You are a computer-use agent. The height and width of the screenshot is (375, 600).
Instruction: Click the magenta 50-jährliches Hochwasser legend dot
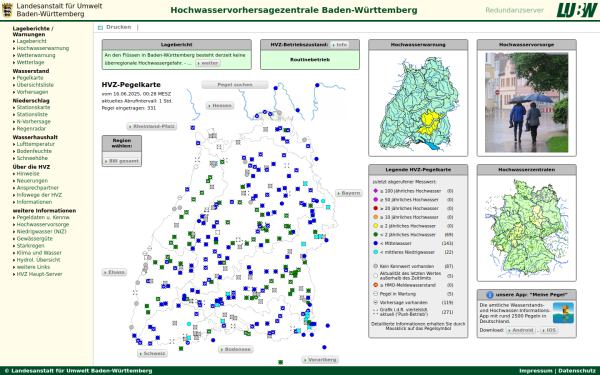[x=375, y=199]
